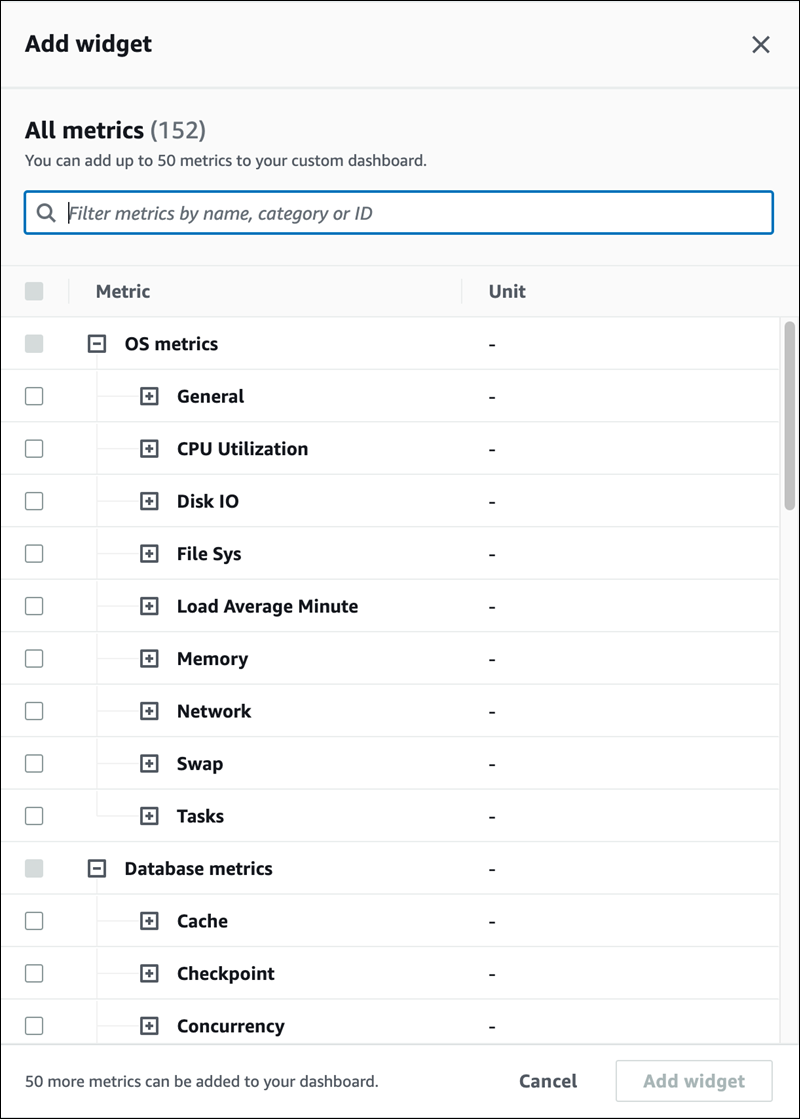Viewport: 800px width, 1119px height.
Task: Click the search magnifier icon
Action: coord(46,212)
